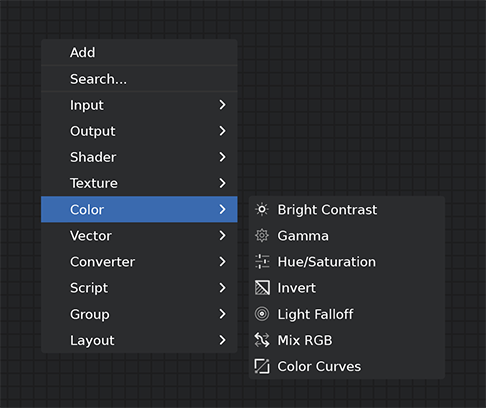
Task: Add a Bright Contrast node
Action: tap(347, 210)
